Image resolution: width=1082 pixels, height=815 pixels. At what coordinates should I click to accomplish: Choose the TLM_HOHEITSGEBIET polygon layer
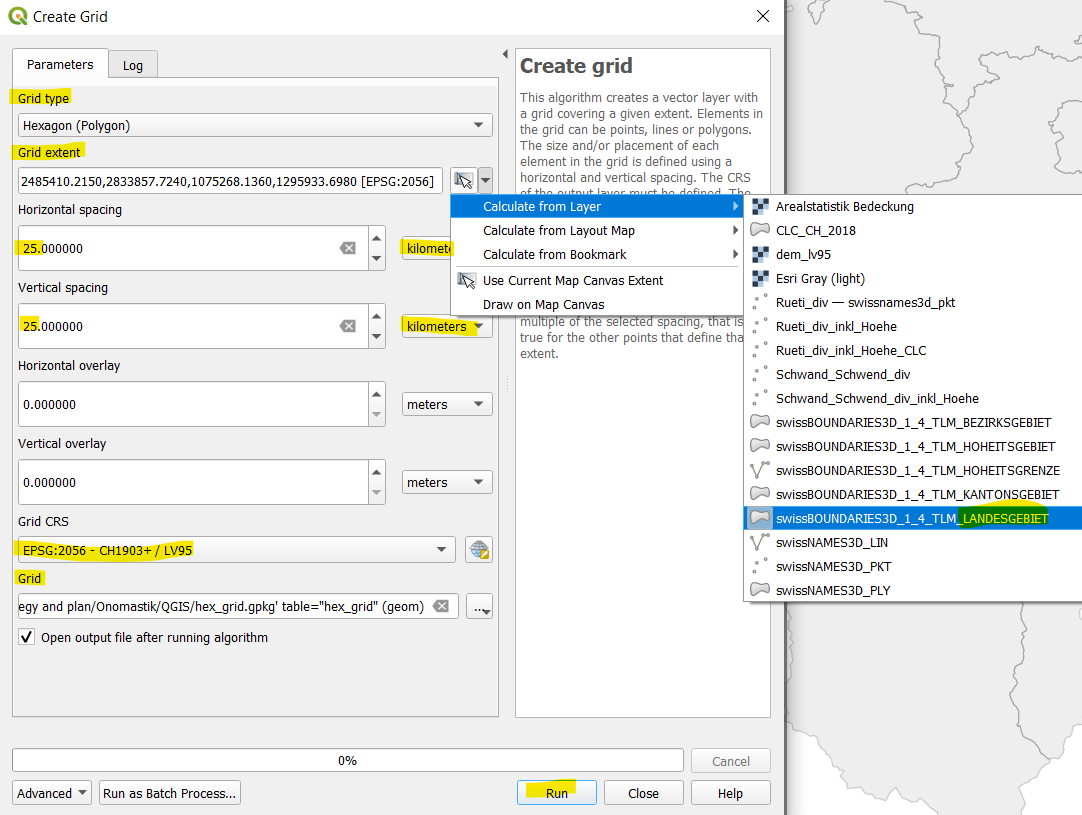click(915, 446)
